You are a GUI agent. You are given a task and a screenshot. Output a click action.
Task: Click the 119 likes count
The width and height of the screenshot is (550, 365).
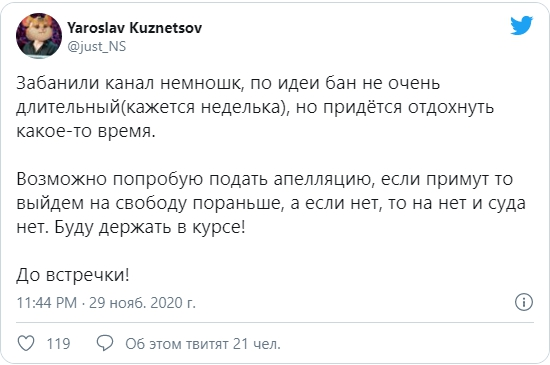(x=58, y=344)
